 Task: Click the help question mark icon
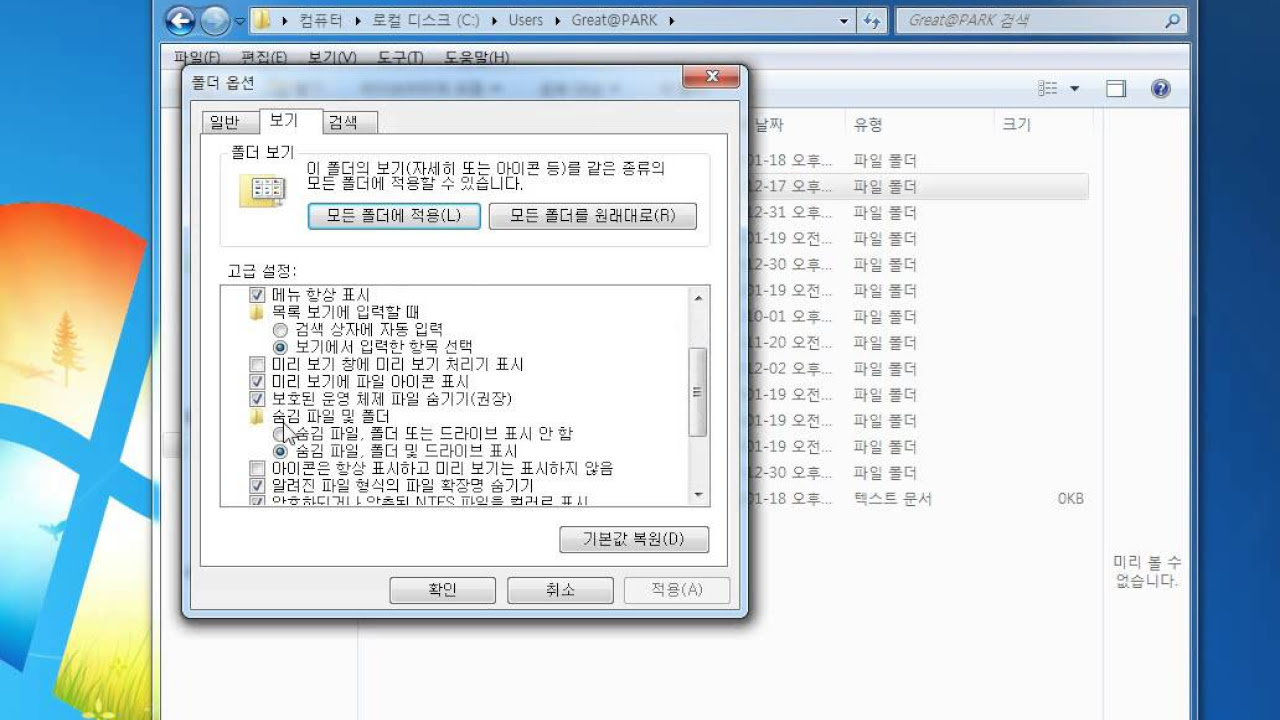[1161, 89]
